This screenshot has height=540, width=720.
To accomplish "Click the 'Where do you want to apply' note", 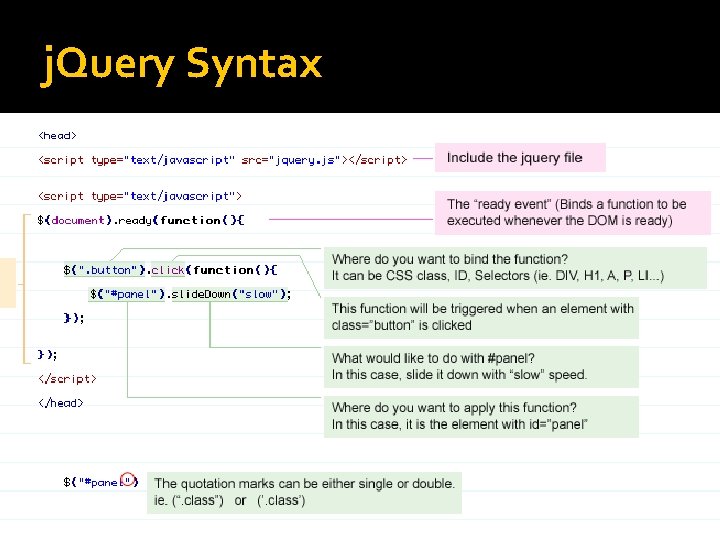I will coord(481,416).
